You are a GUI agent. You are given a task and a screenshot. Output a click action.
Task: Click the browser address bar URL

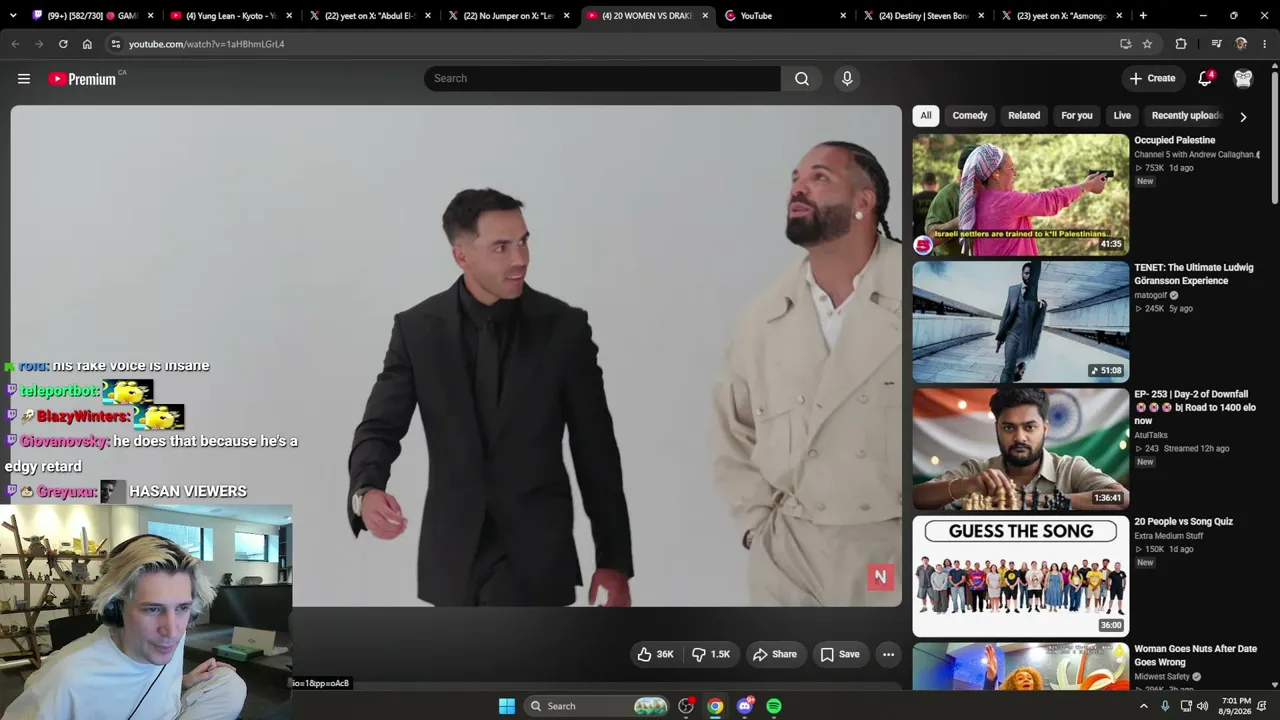pos(207,44)
